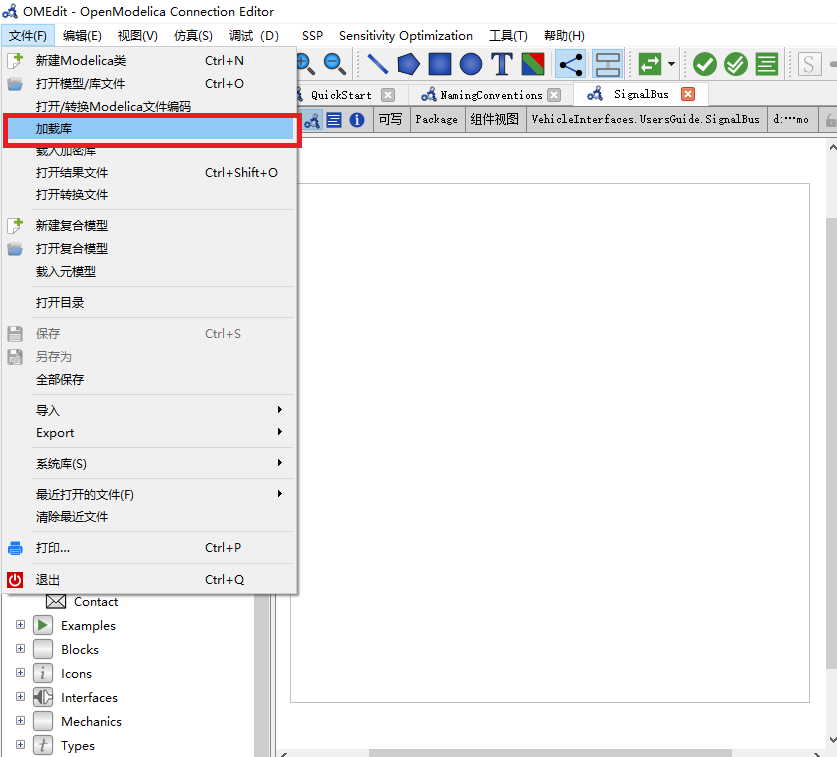This screenshot has width=837, height=757.
Task: Select the Polygon drawing tool
Action: [407, 62]
